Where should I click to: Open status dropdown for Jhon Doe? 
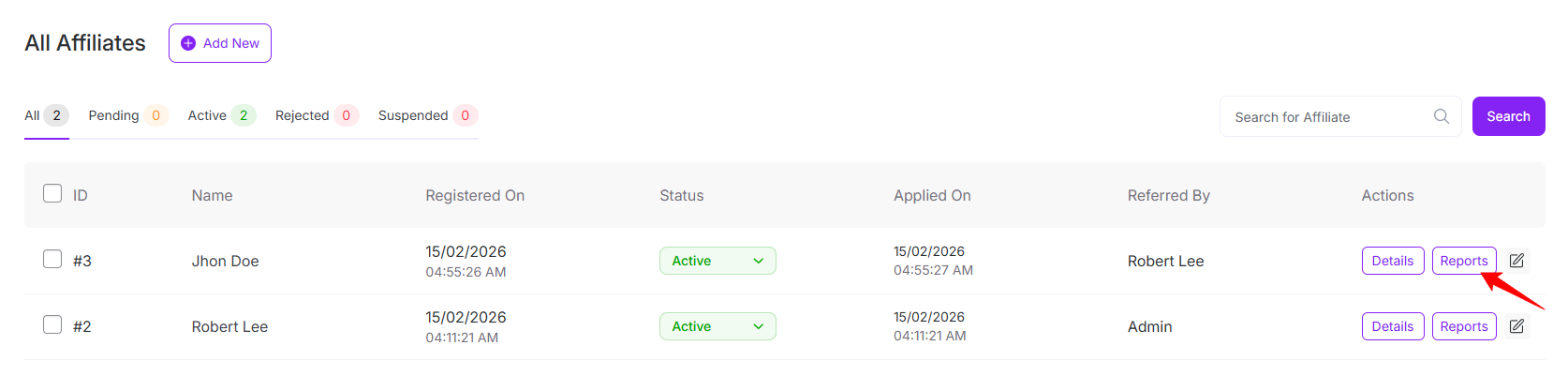pyautogui.click(x=717, y=261)
